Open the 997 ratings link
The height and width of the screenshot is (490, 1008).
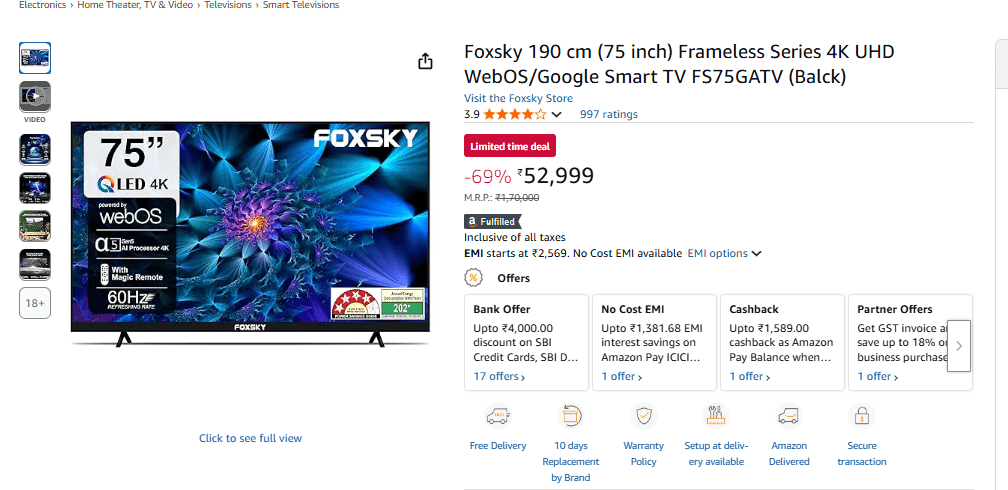click(608, 114)
